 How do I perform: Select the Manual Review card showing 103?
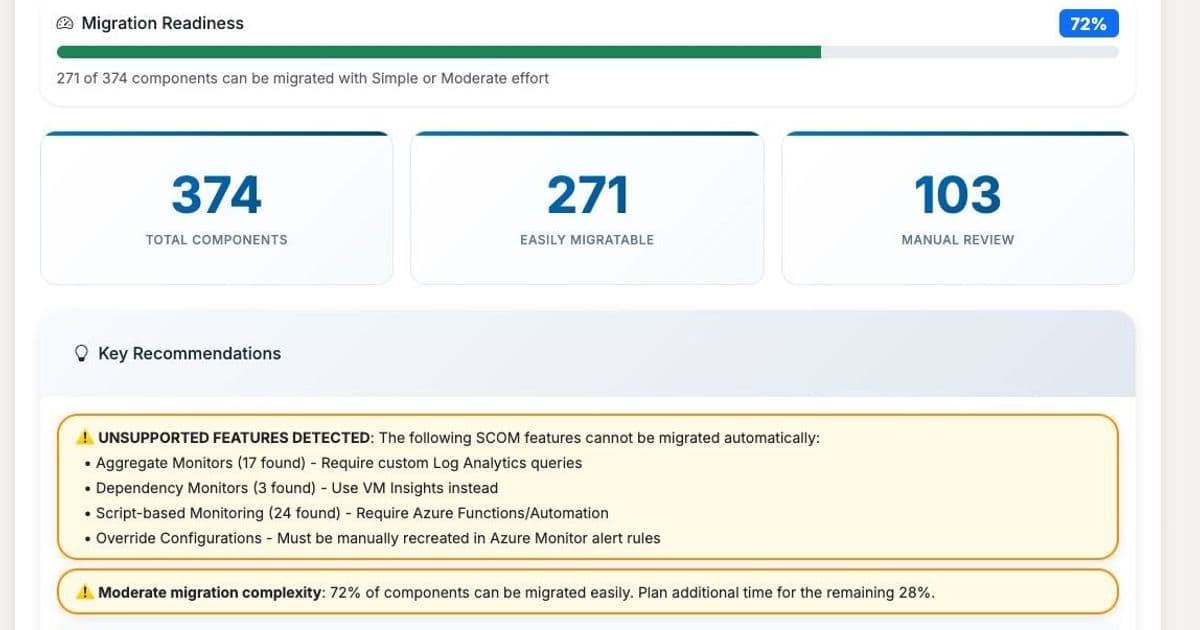957,207
